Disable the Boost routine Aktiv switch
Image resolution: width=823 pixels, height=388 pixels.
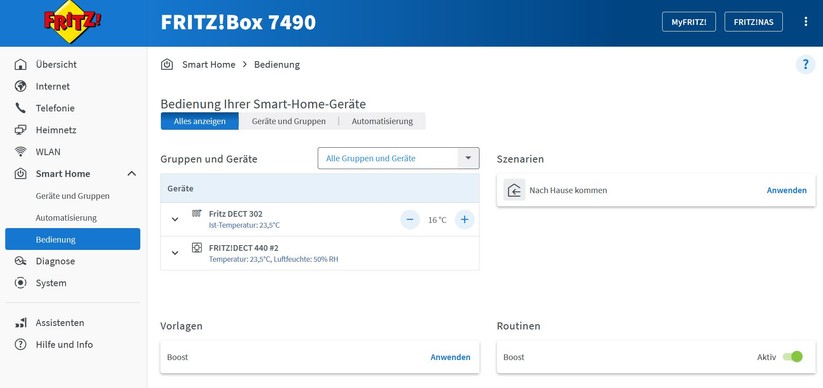tap(793, 357)
